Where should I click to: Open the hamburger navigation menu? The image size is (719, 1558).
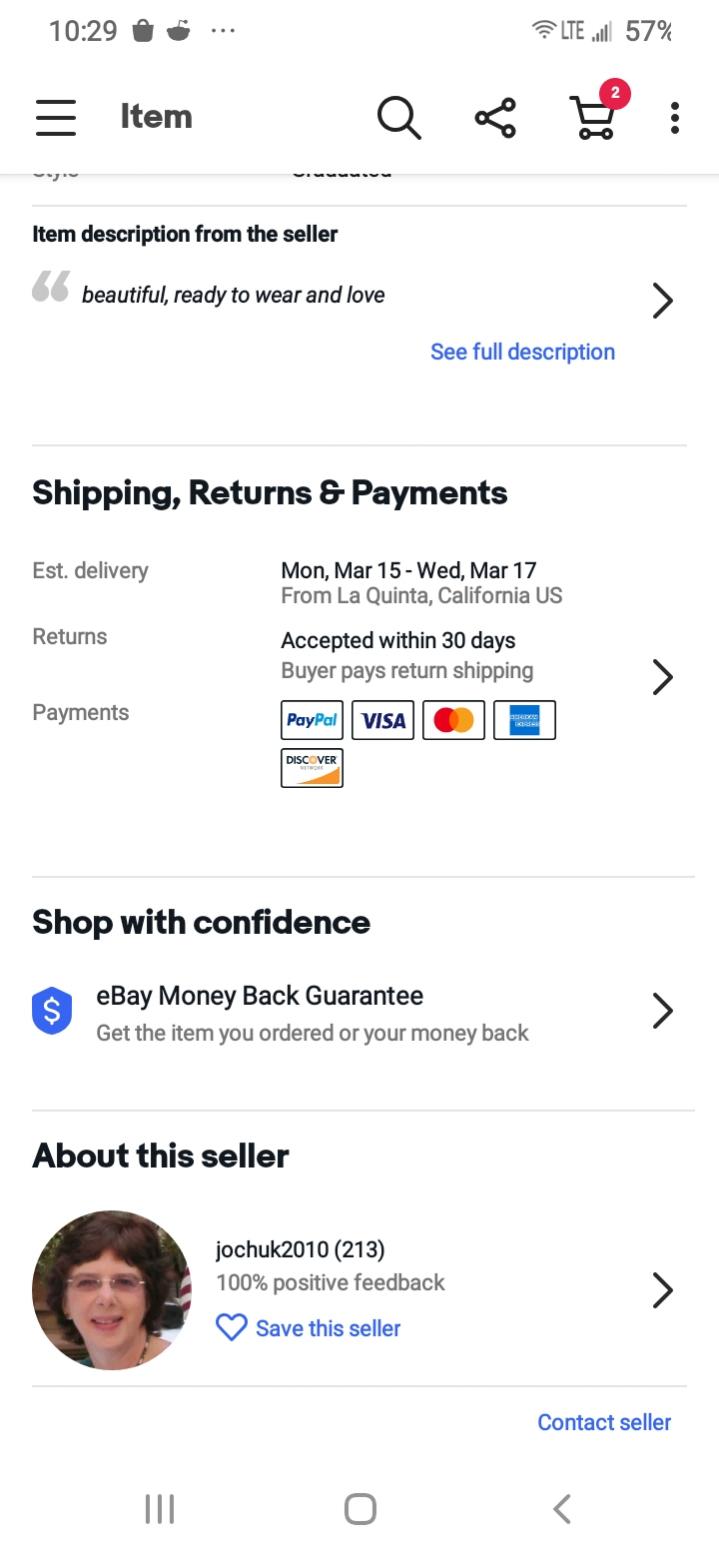(56, 118)
